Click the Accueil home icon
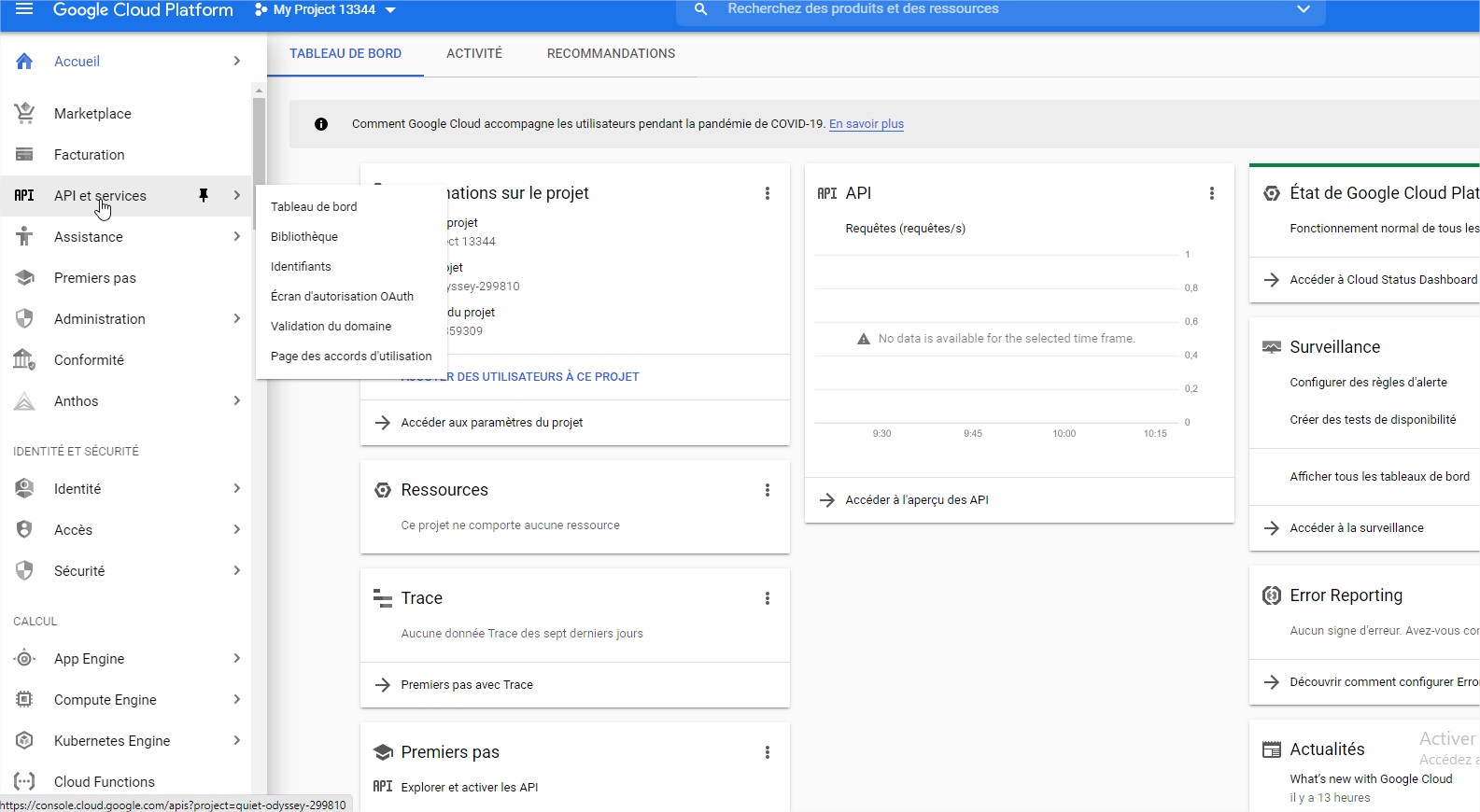Image resolution: width=1480 pixels, height=812 pixels. tap(24, 62)
